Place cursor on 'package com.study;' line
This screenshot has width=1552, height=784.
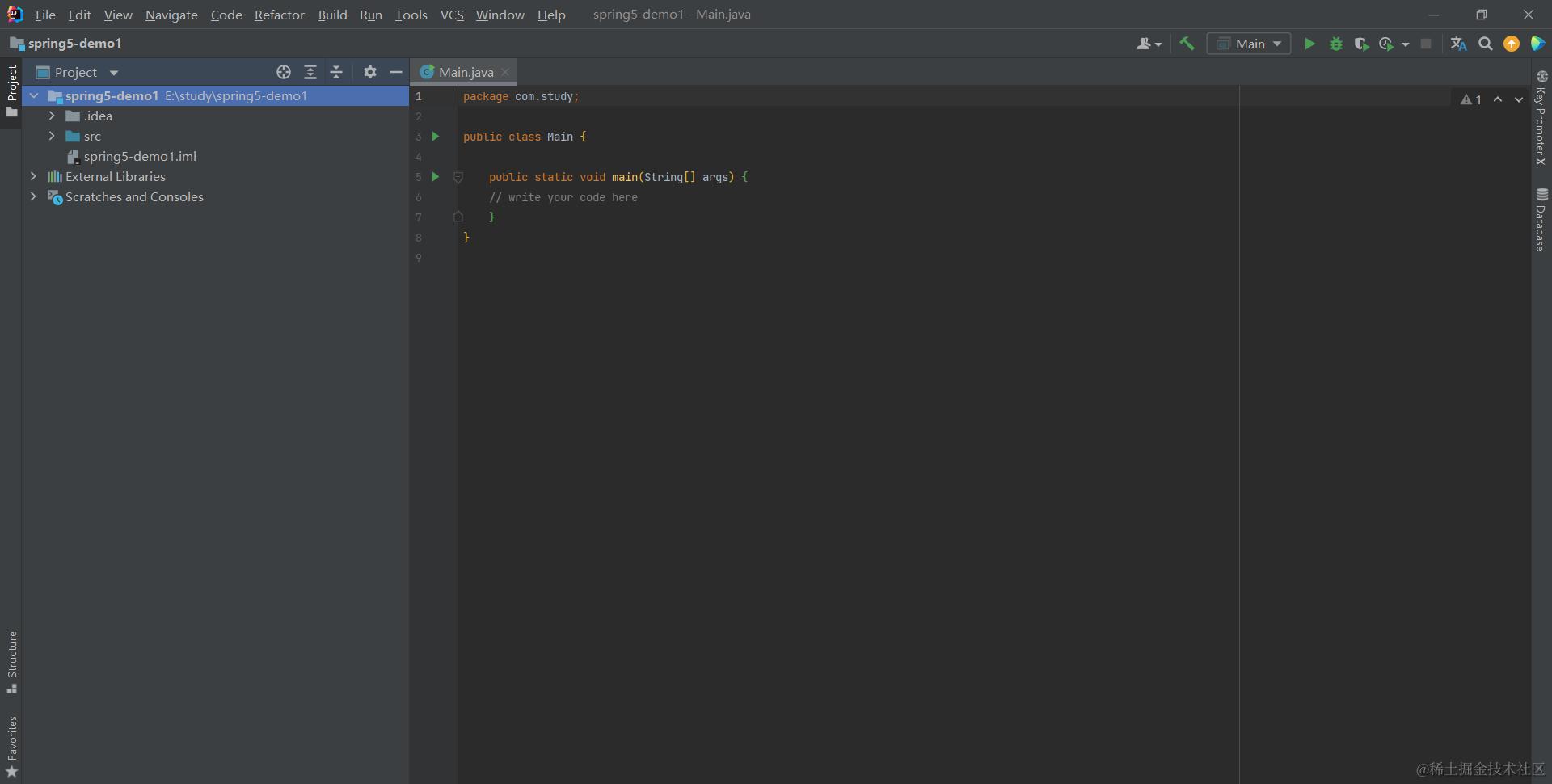tap(521, 96)
